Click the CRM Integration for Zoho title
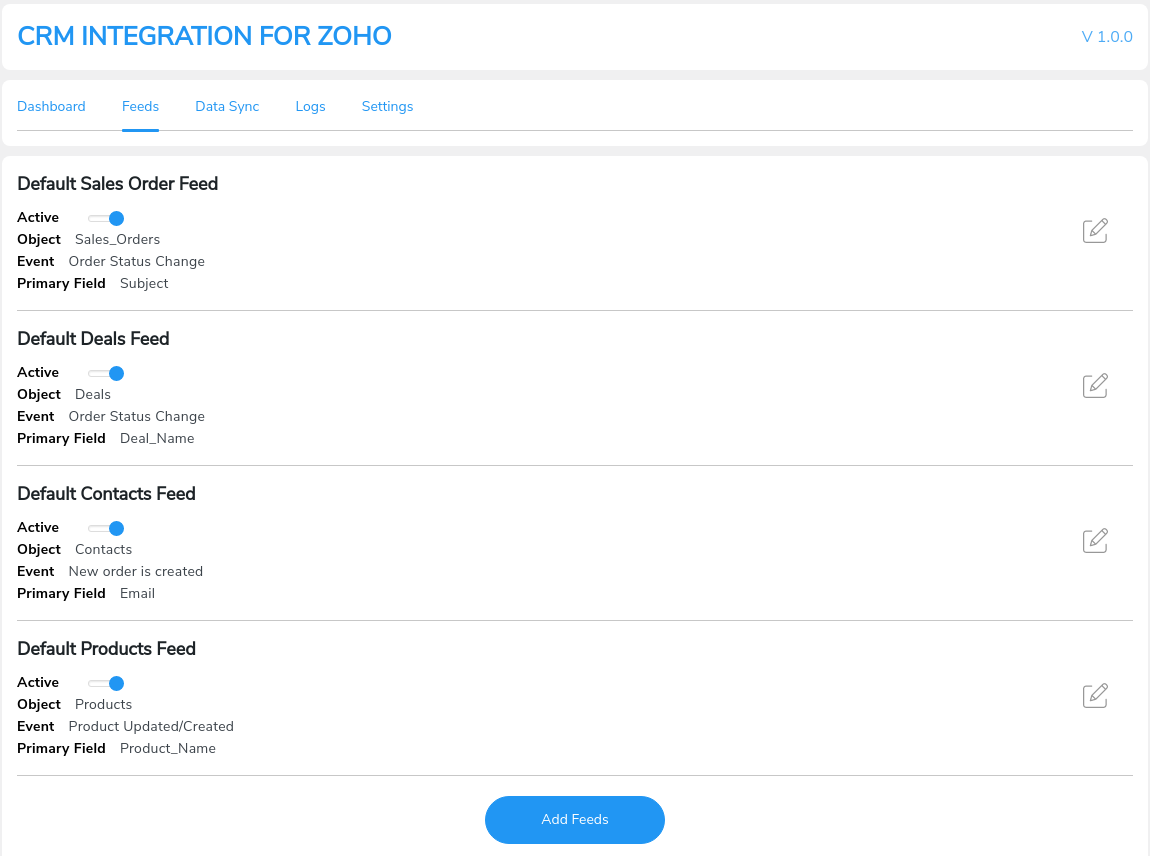The image size is (1150, 856). [205, 36]
